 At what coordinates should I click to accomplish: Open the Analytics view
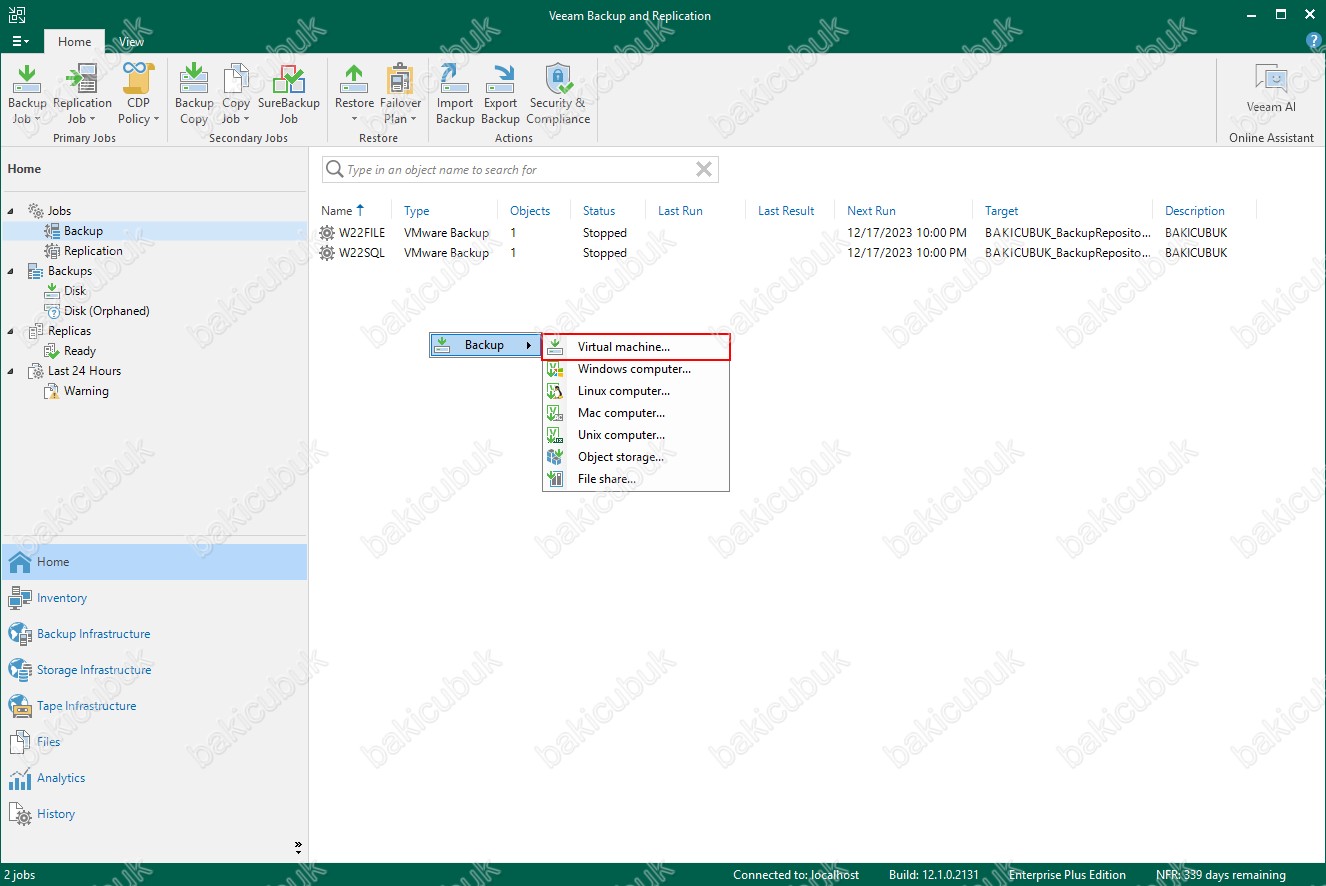[x=154, y=778]
